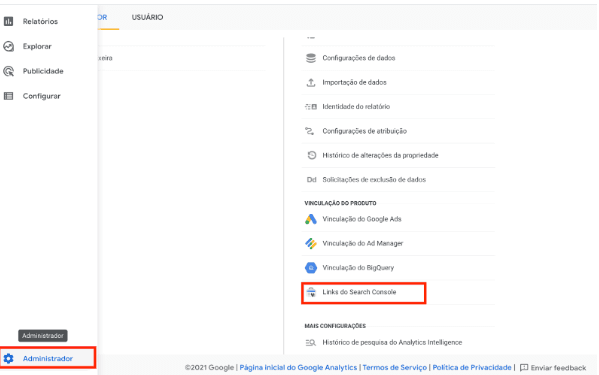
Task: Click the MAIS CONFIGURAÇÕES heading text
Action: point(335,326)
